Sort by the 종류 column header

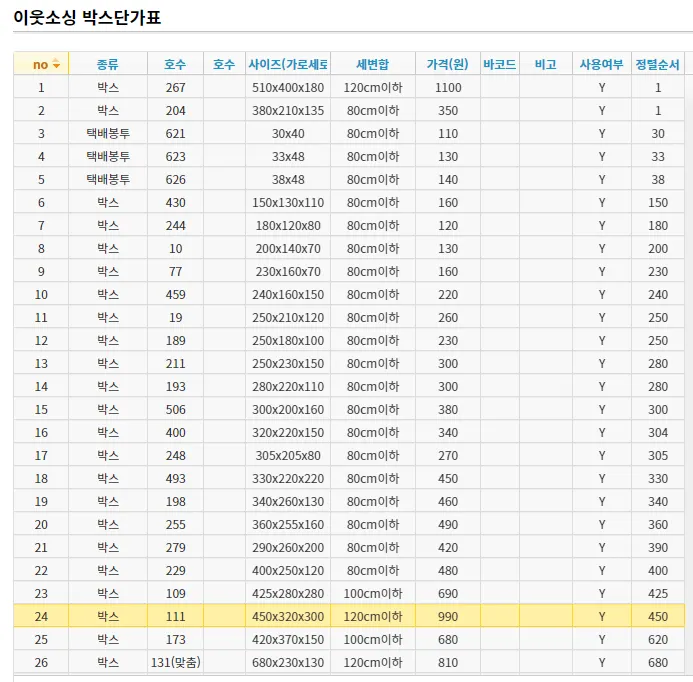click(x=108, y=65)
